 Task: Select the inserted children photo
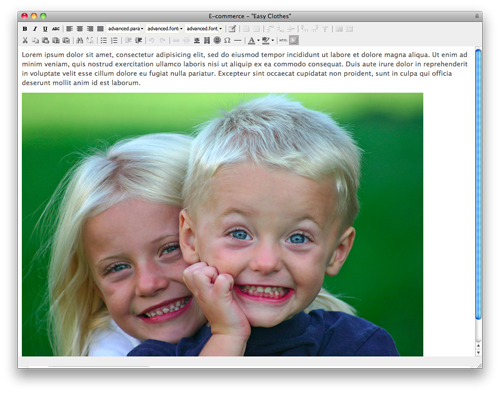[222, 224]
